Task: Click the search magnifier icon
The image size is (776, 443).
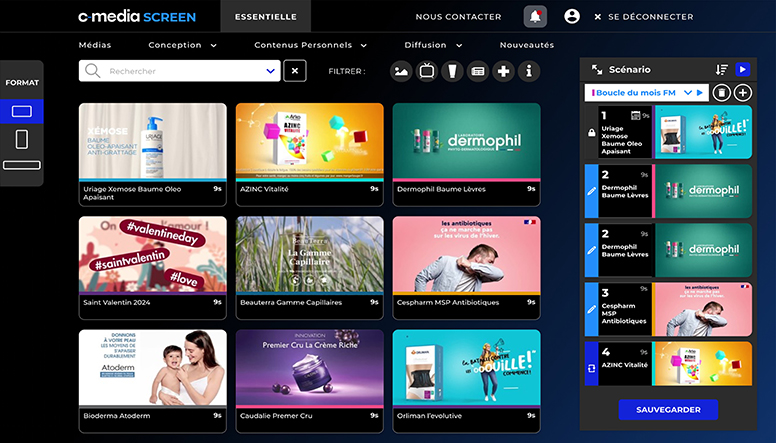Action: point(93,71)
